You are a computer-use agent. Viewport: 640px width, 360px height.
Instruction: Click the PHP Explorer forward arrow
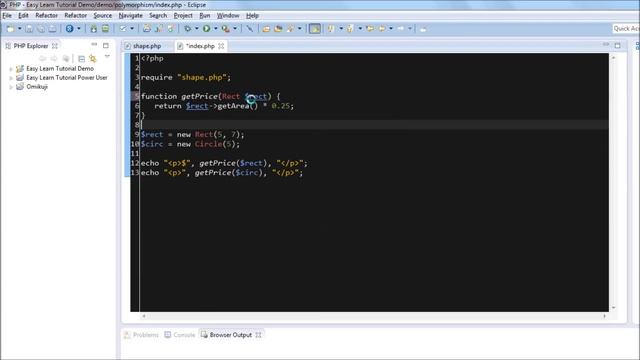pyautogui.click(x=54, y=59)
